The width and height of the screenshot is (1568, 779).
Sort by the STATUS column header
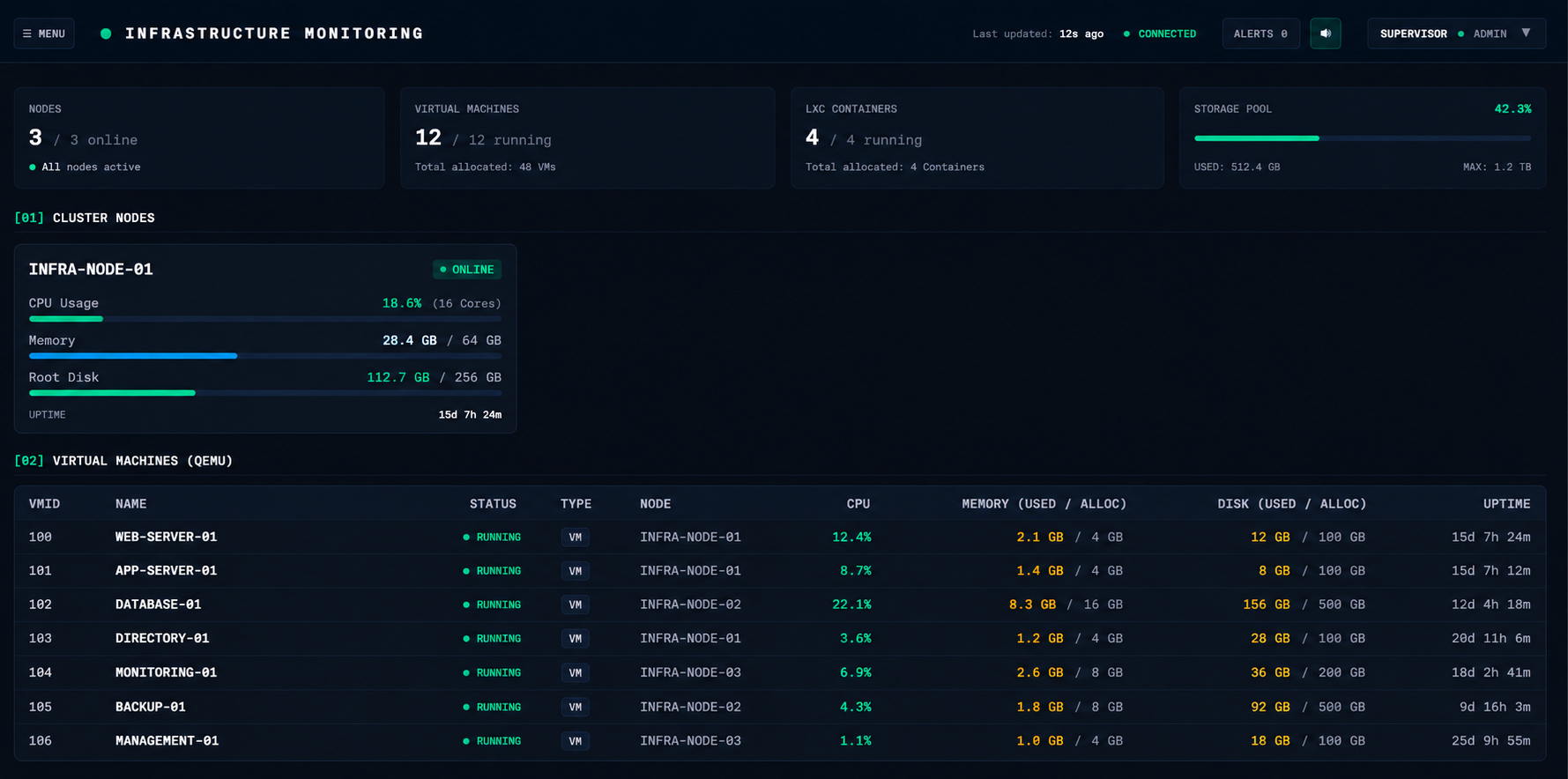click(493, 504)
